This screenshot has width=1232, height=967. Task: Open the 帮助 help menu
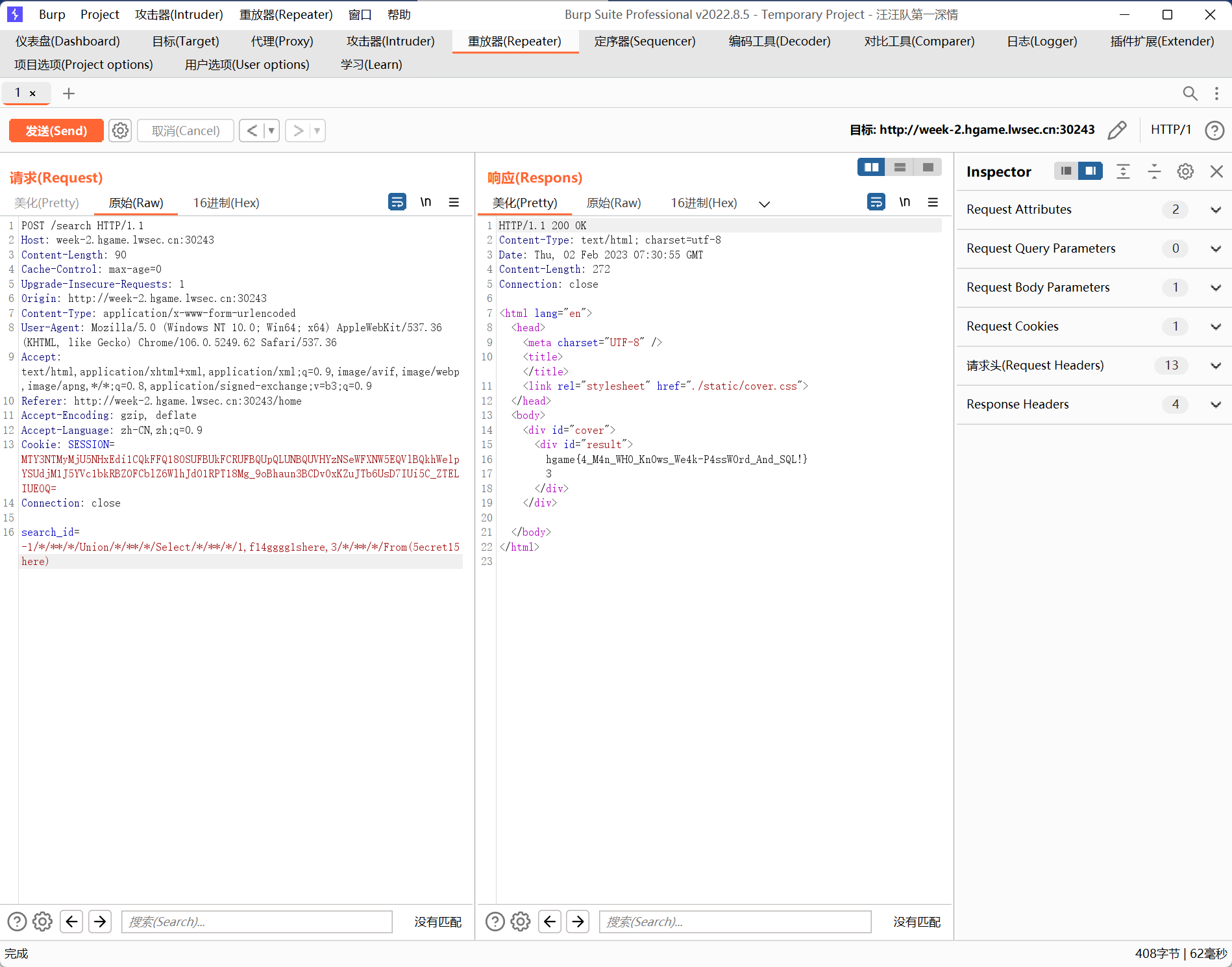click(399, 14)
